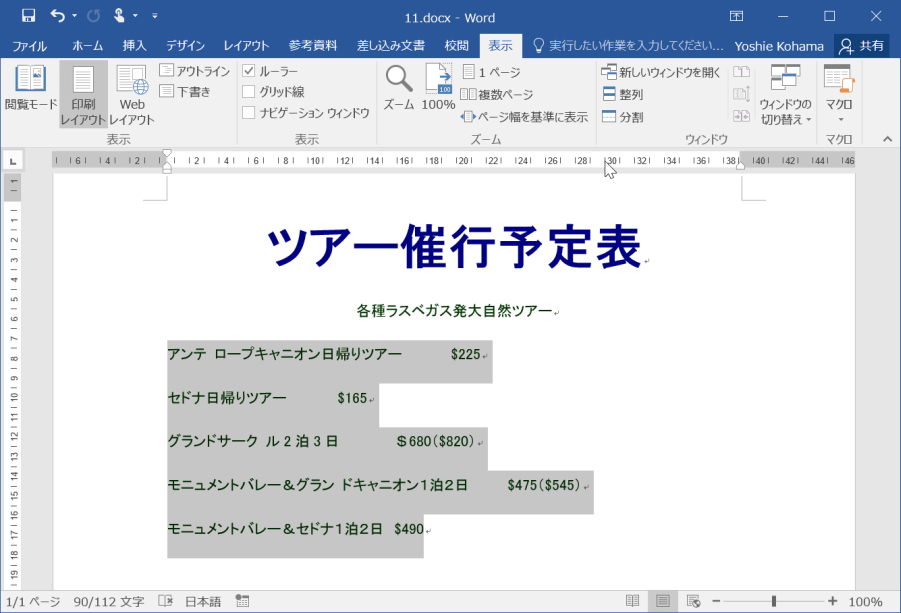Open the undo history dropdown arrow

pos(75,16)
